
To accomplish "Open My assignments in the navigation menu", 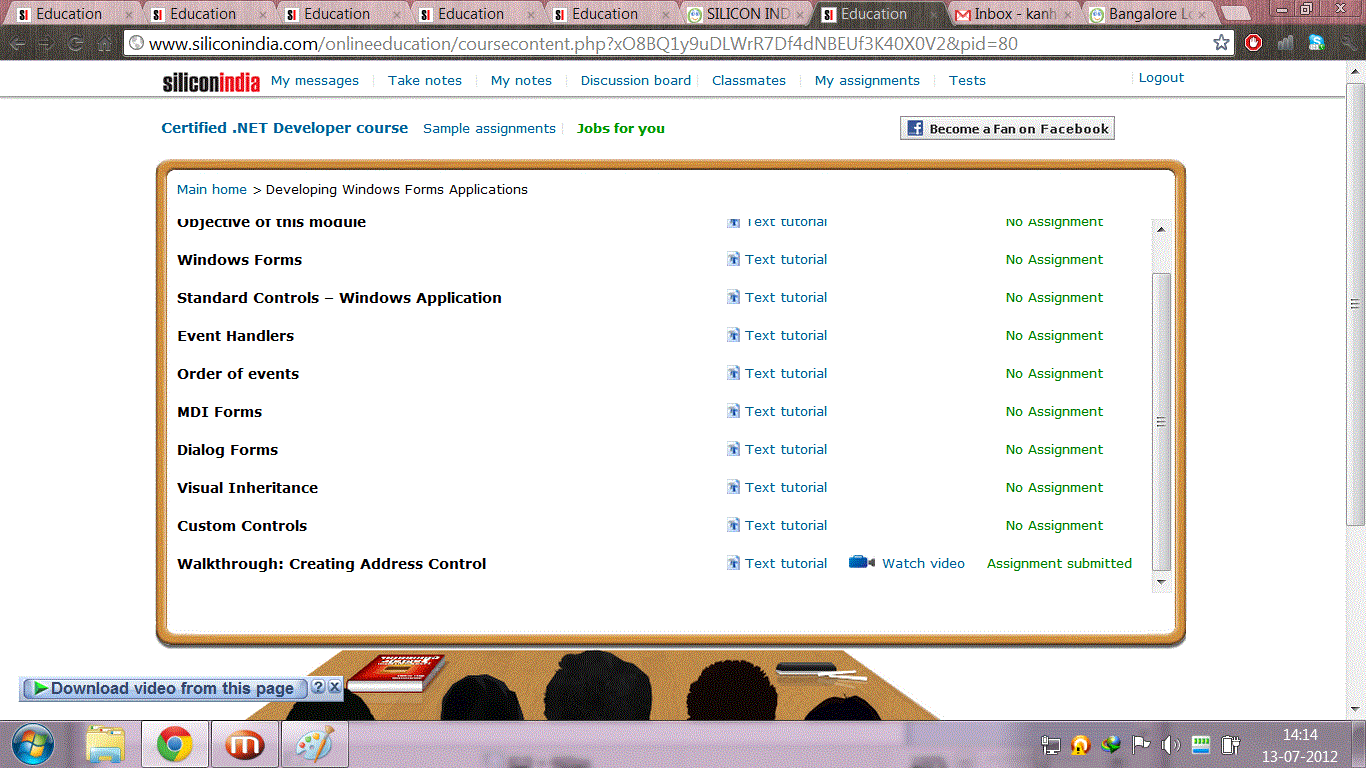I will pyautogui.click(x=867, y=81).
